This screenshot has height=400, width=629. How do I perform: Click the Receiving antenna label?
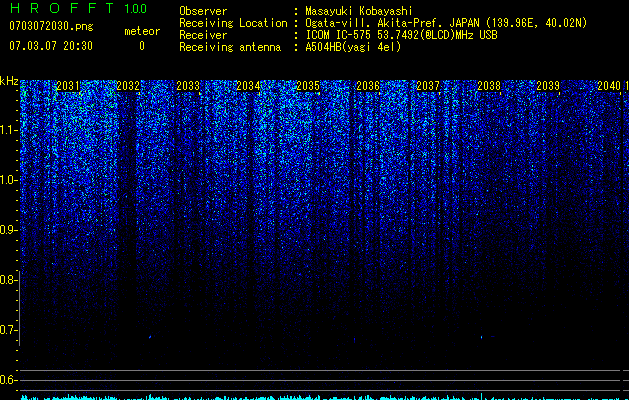pyautogui.click(x=230, y=47)
